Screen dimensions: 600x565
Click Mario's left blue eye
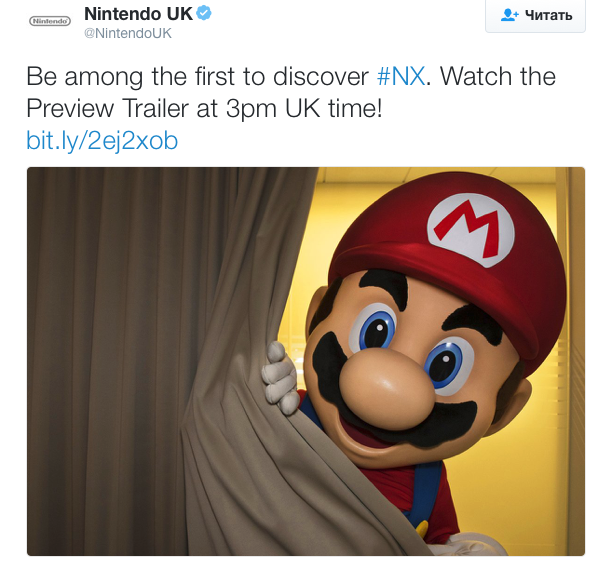tap(375, 329)
